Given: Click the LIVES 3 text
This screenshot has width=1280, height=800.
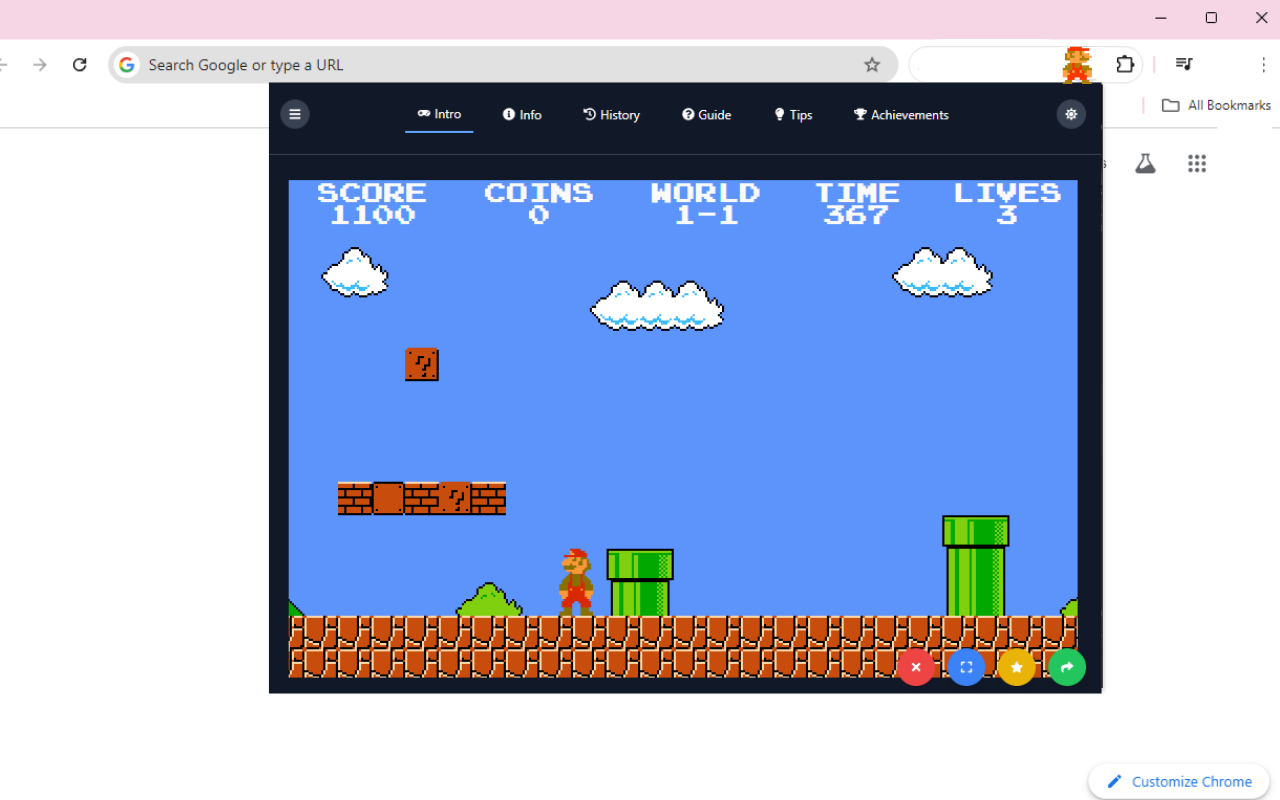Looking at the screenshot, I should pyautogui.click(x=1007, y=203).
